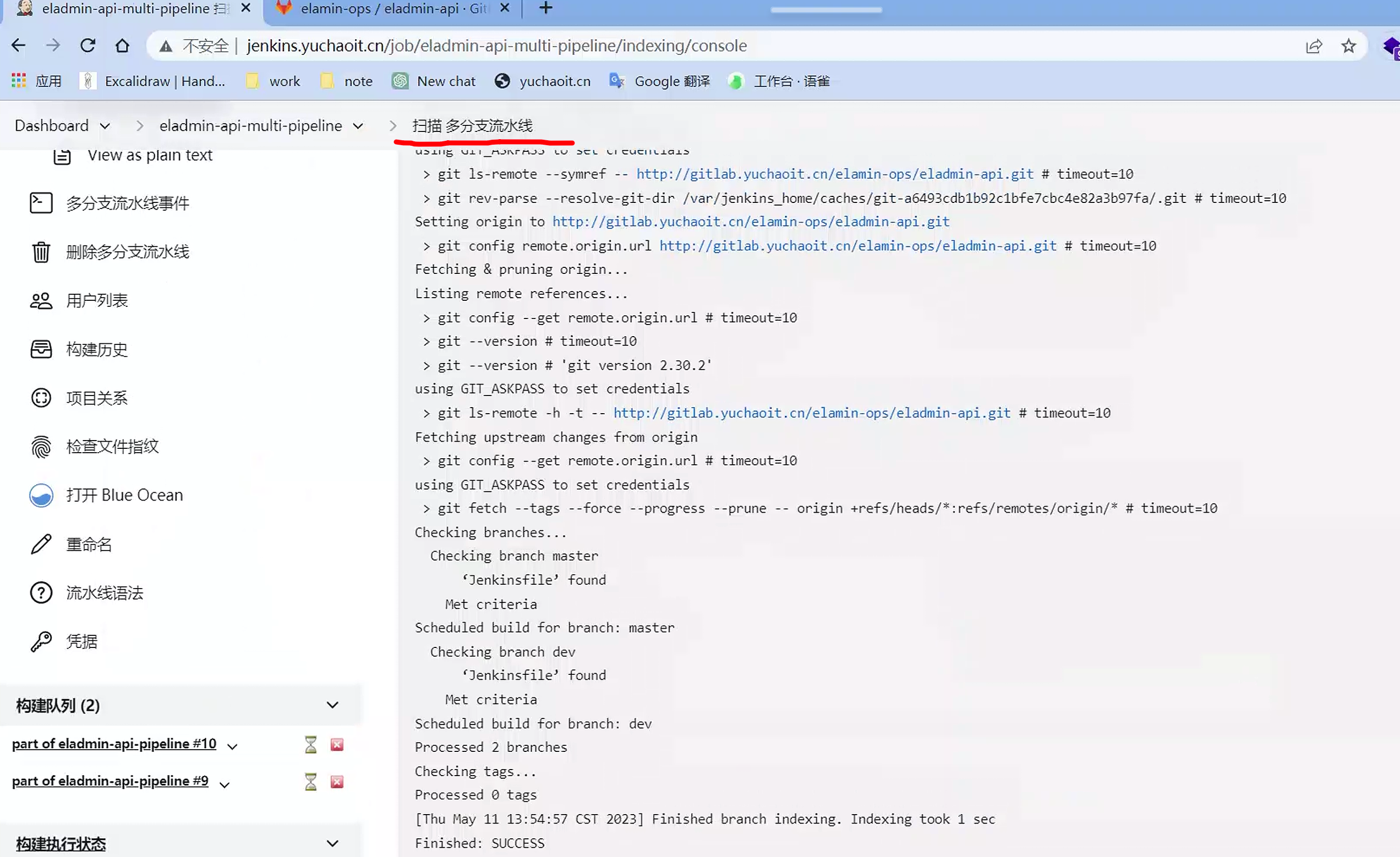Click the browser reload button
The image size is (1400, 857).
pyautogui.click(x=87, y=46)
